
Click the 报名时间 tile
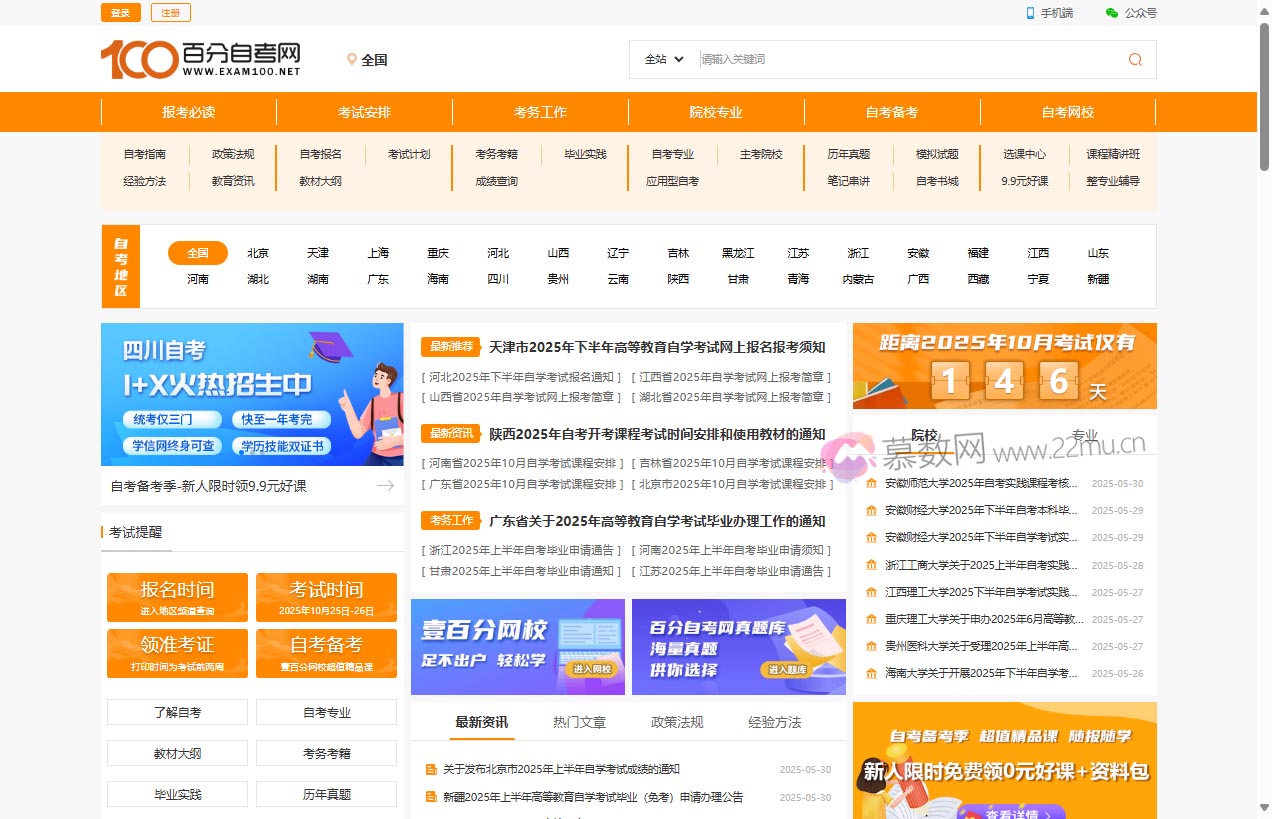tap(176, 597)
